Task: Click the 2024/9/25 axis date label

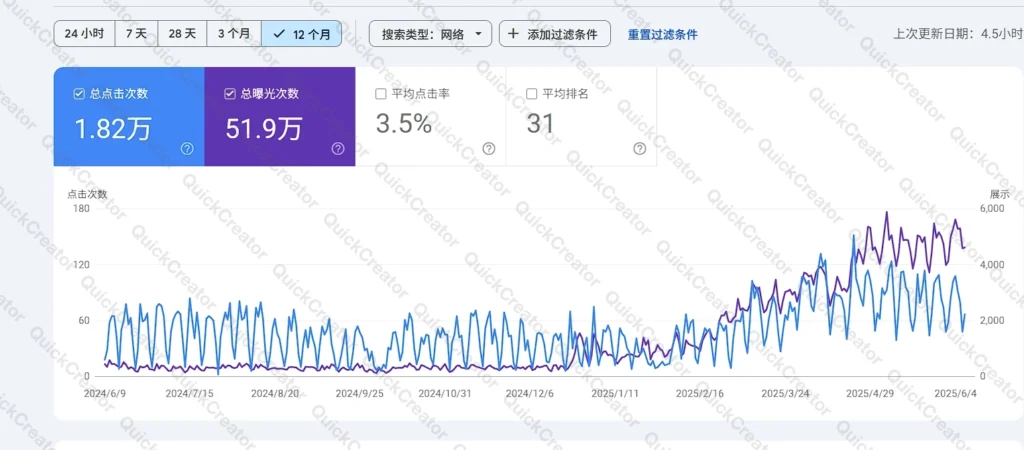Action: tap(359, 394)
